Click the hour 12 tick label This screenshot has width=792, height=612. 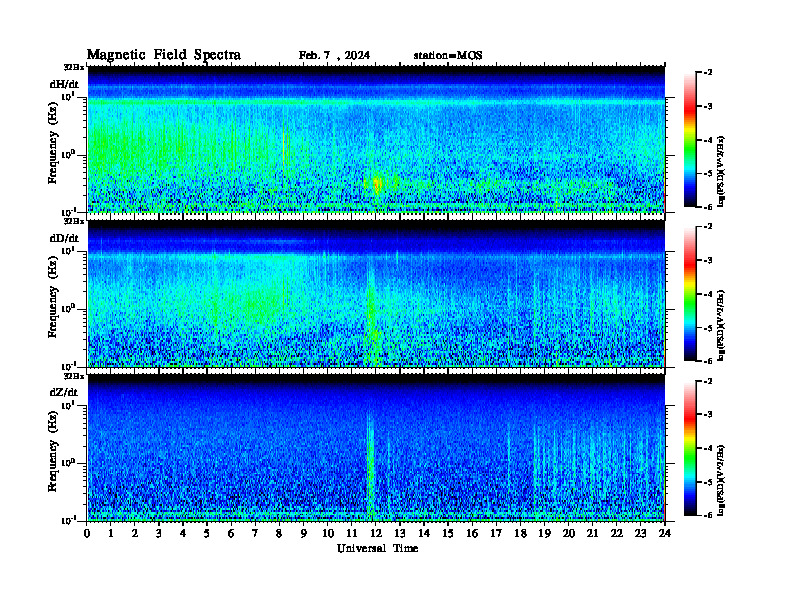376,534
